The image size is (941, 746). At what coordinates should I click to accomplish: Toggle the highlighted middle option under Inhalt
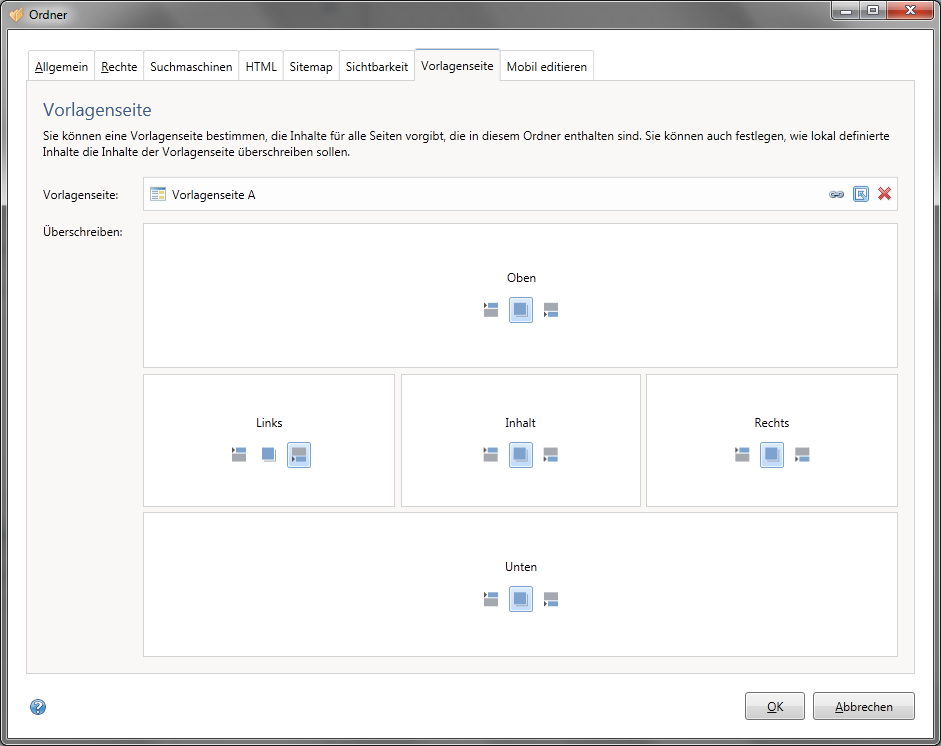(x=520, y=455)
